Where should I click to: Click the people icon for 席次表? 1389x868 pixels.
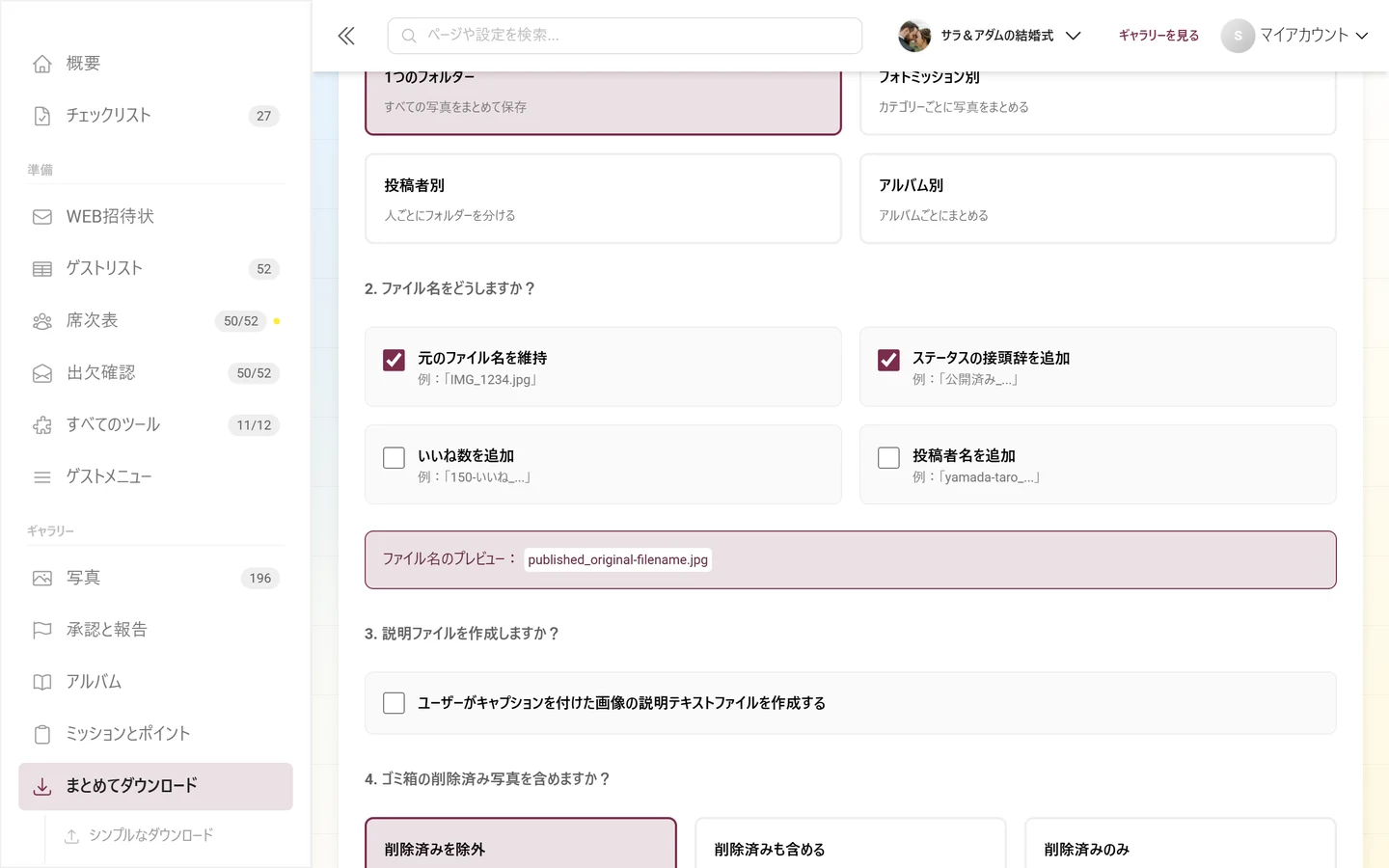pos(42,321)
